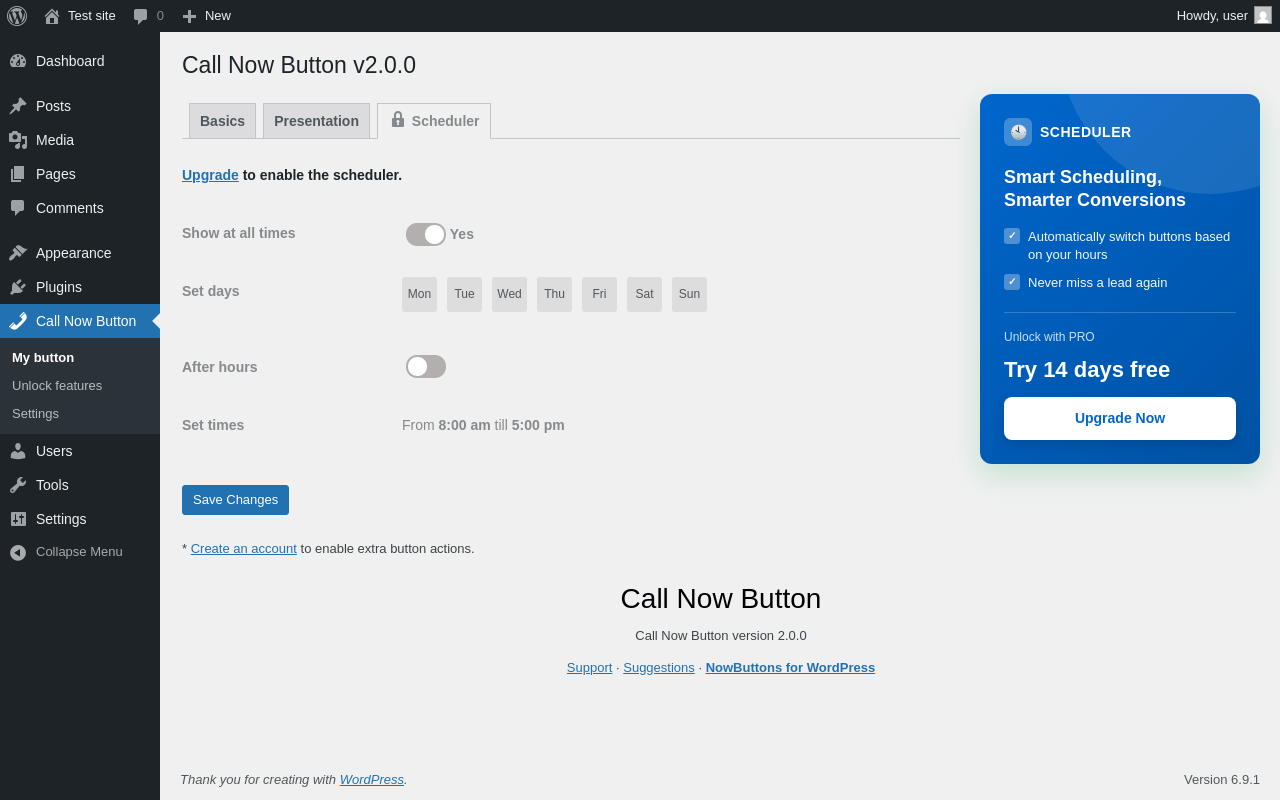Click the Comments icon in sidebar
Viewport: 1280px width, 800px height.
(18, 208)
